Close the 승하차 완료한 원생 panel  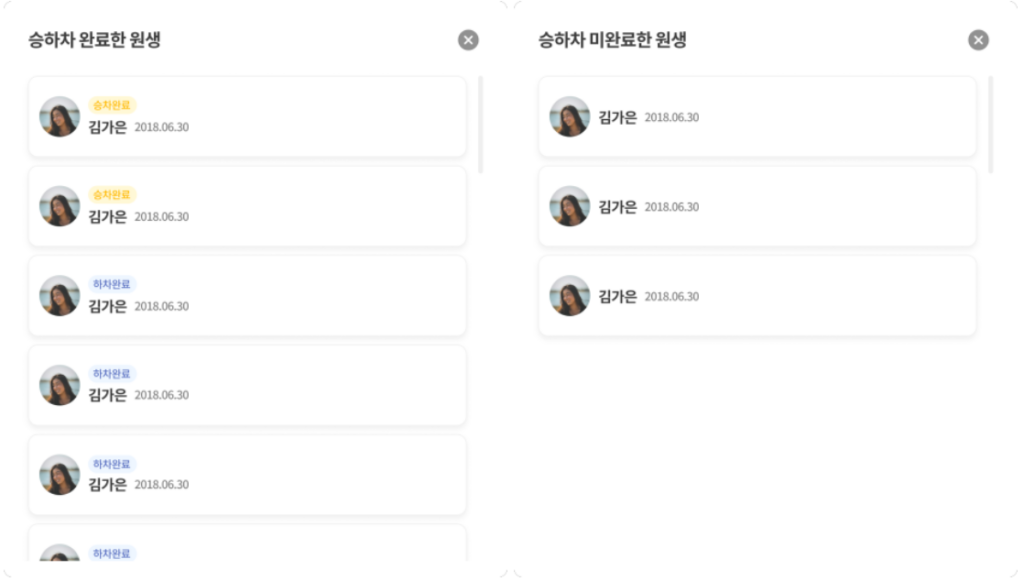pos(468,40)
